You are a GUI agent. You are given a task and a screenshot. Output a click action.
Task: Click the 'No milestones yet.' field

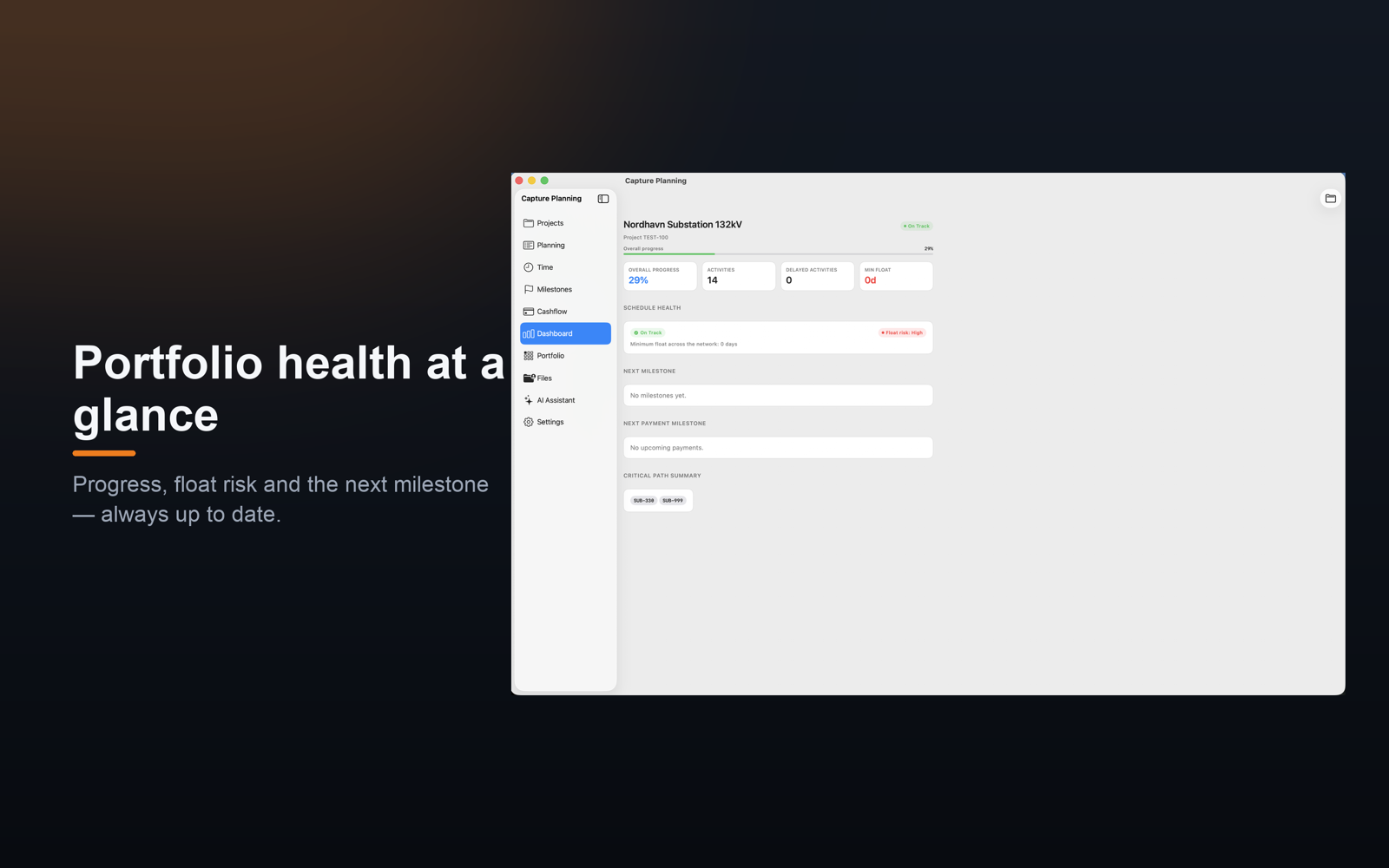click(778, 395)
